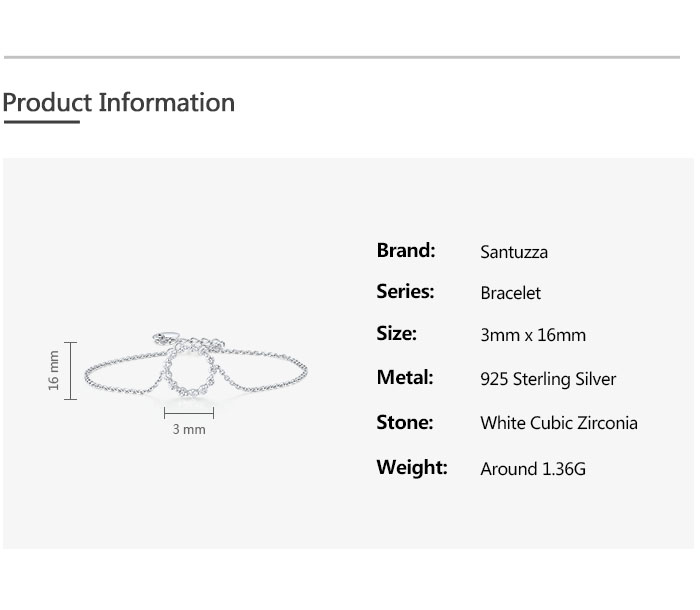The width and height of the screenshot is (700, 610).
Task: Click the 3mm x 16mm size value
Action: tap(533, 336)
